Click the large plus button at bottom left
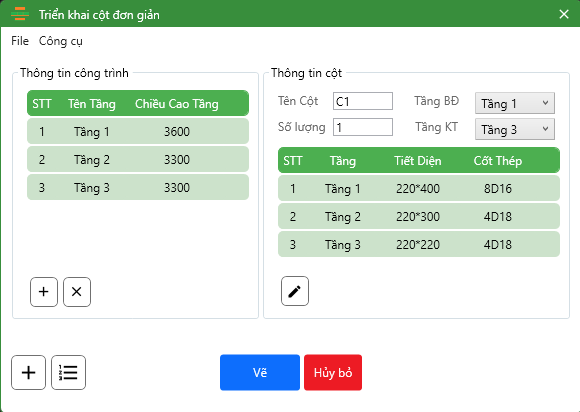Screen dimensions: 580x412 pyautogui.click(x=28, y=372)
